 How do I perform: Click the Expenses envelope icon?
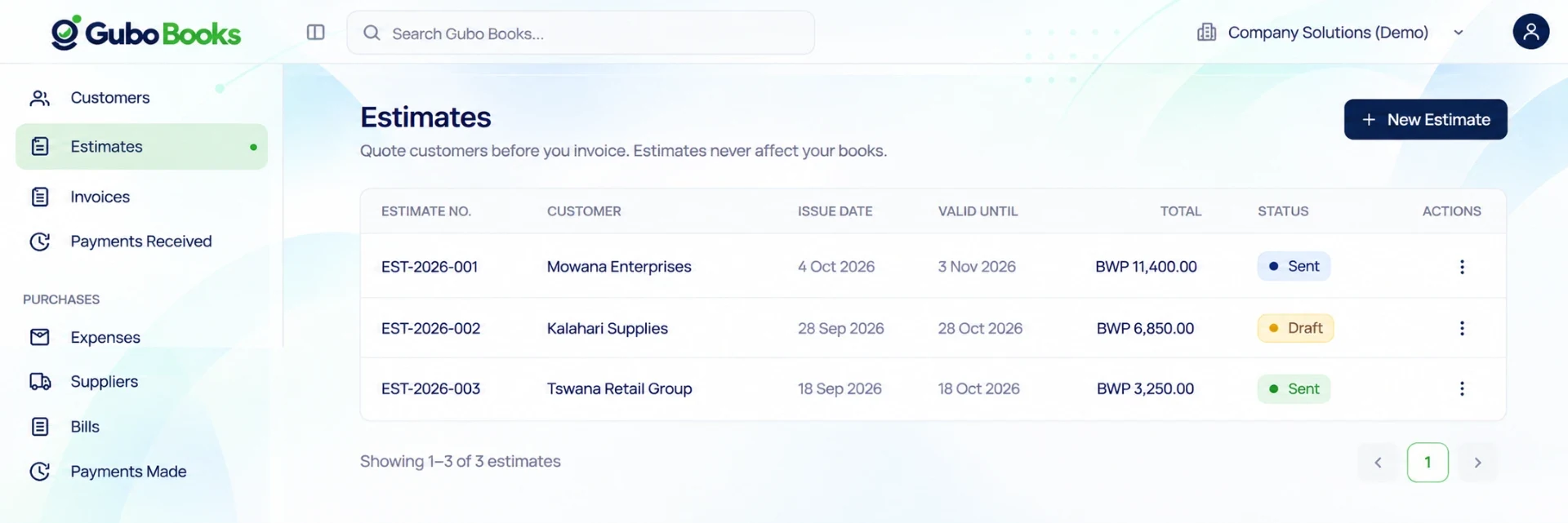40,337
